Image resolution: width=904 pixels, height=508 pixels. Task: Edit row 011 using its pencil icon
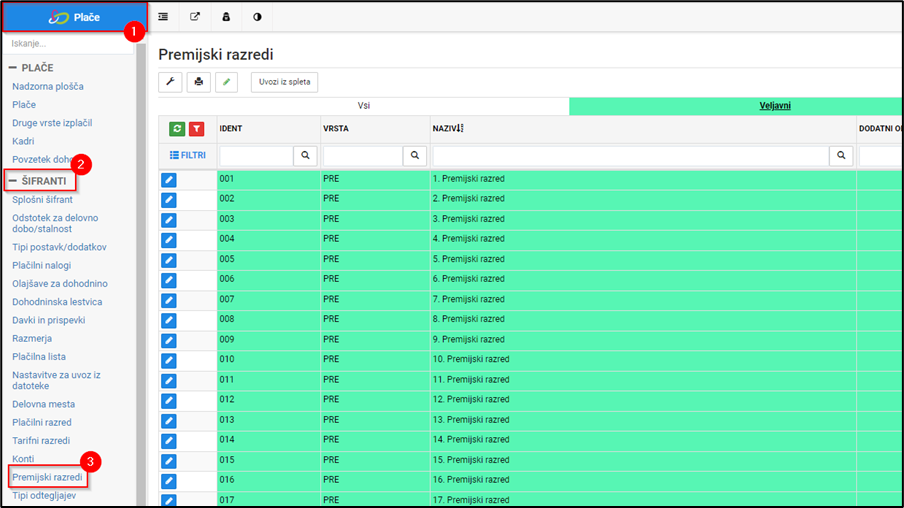click(x=169, y=381)
